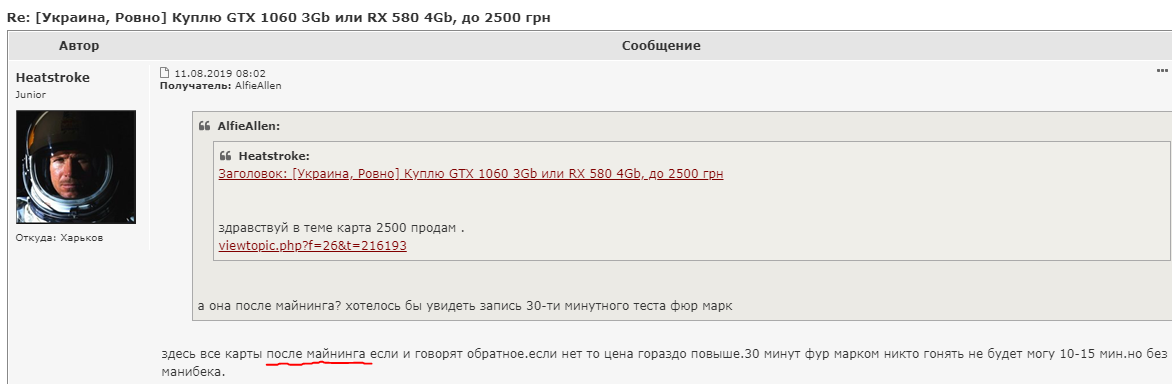The width and height of the screenshot is (1172, 384).
Task: Open the Заголовок Куплю GTX 1060 link
Action: click(x=471, y=174)
